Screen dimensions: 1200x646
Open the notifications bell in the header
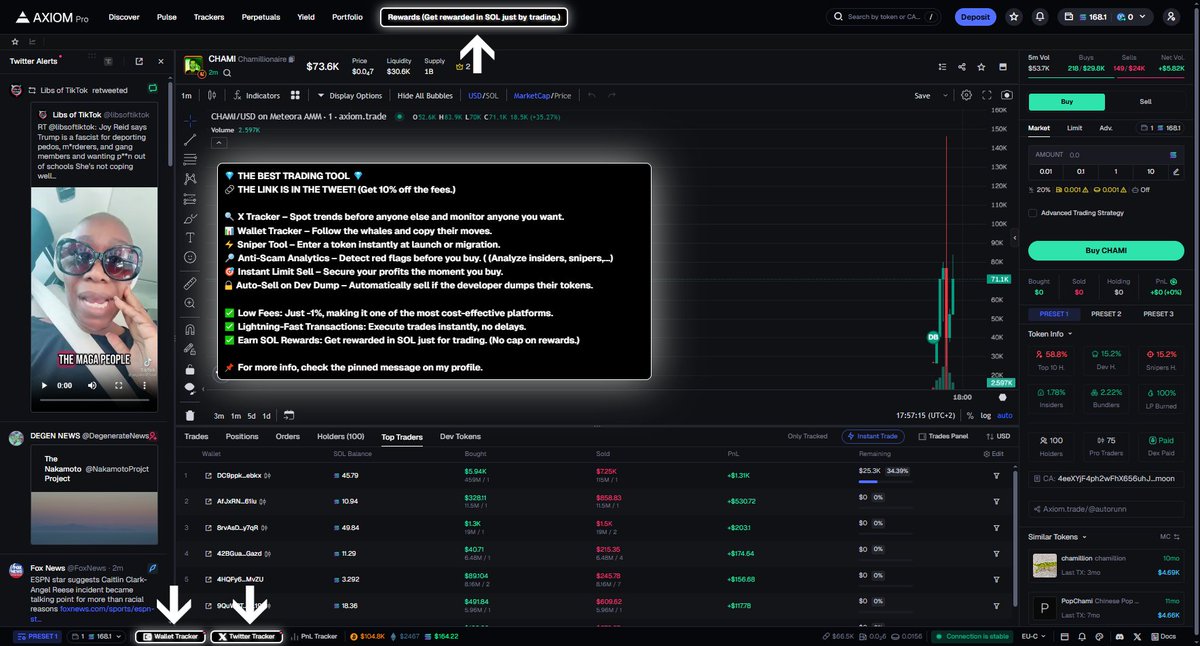tap(1040, 16)
